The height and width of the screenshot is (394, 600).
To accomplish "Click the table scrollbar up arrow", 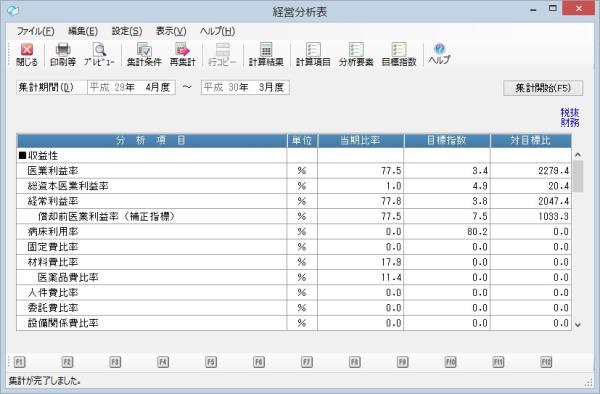I will [x=578, y=155].
